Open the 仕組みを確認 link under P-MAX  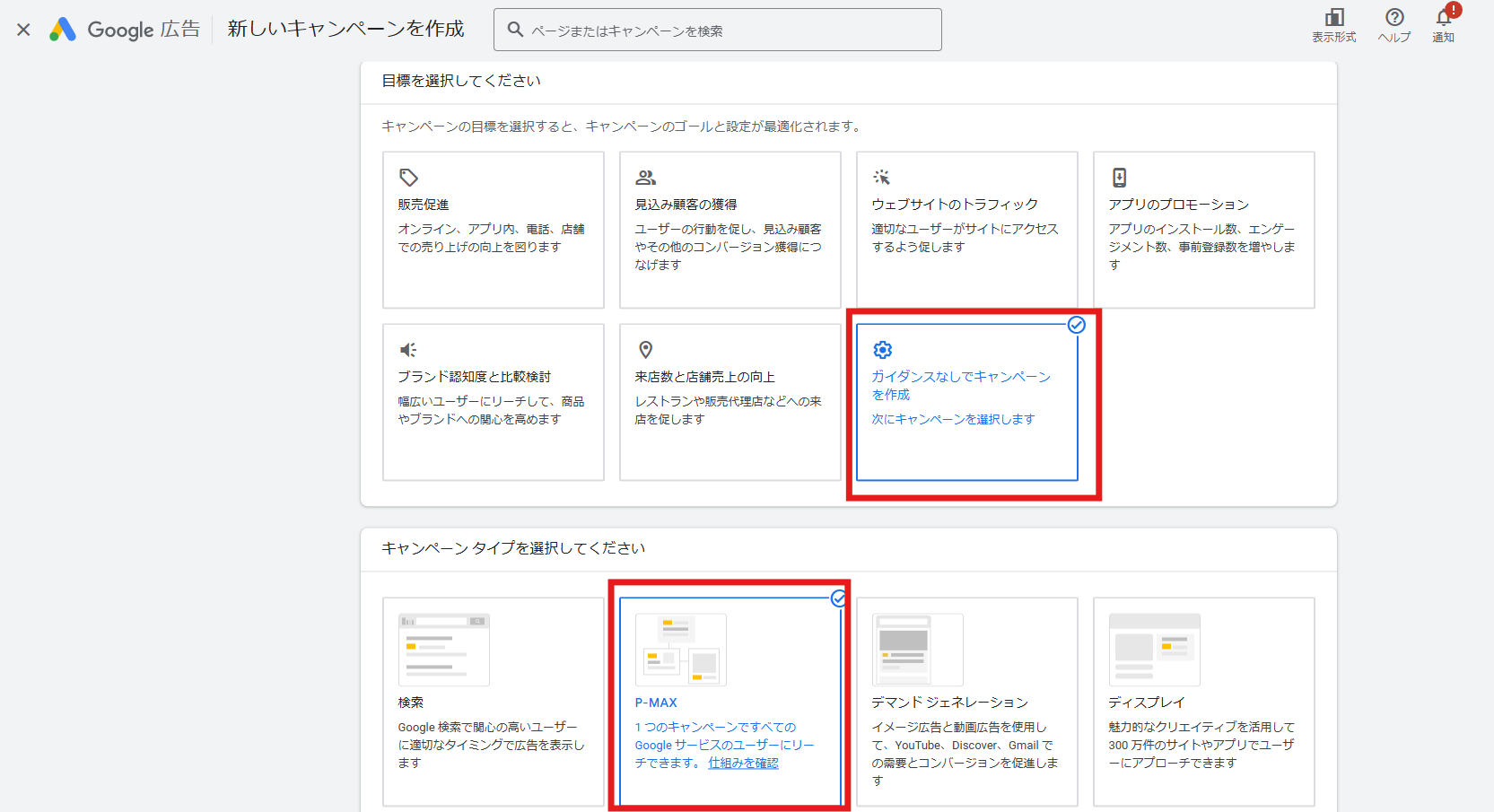pos(743,762)
